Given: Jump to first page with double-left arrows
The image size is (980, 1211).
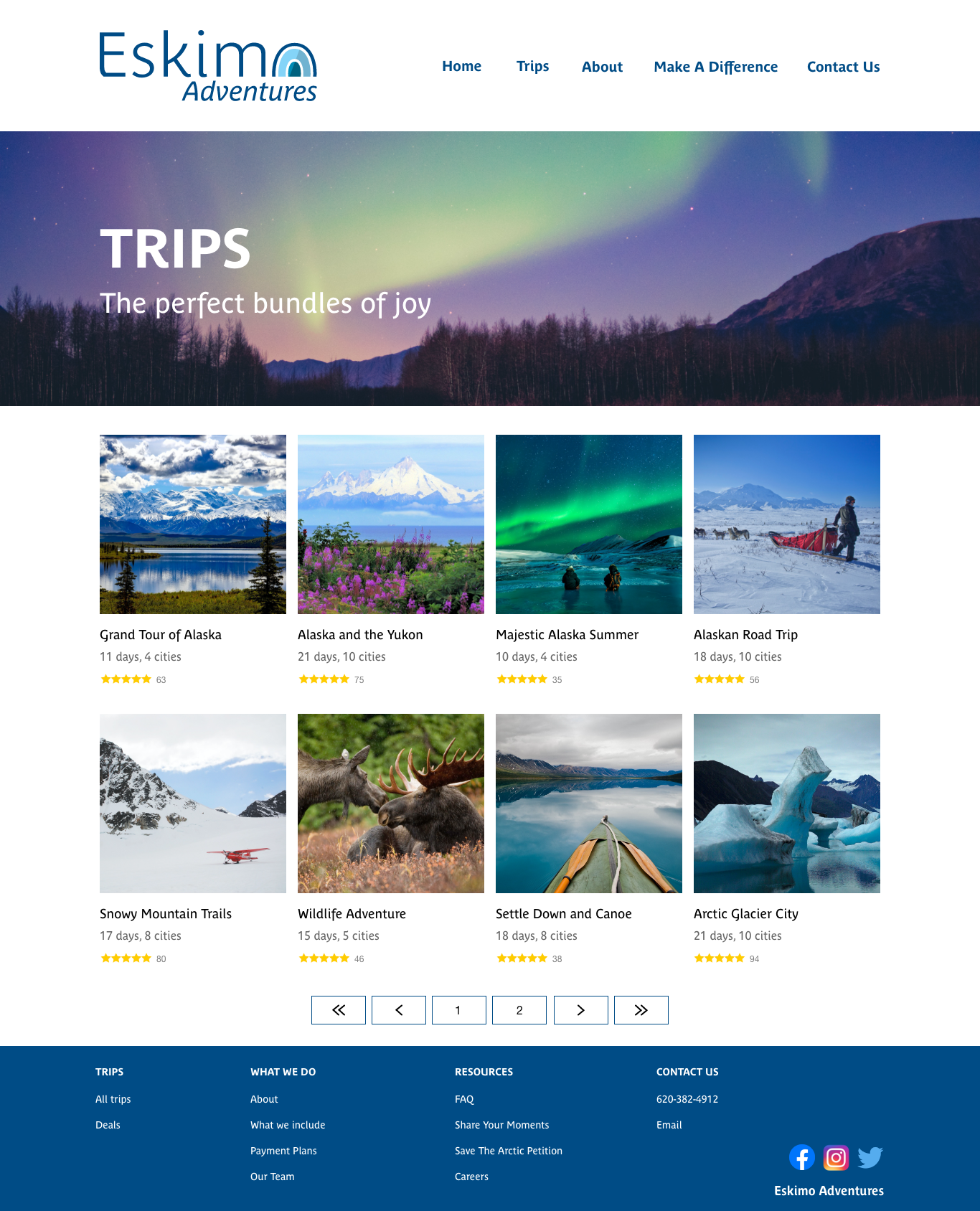Looking at the screenshot, I should (x=339, y=1010).
